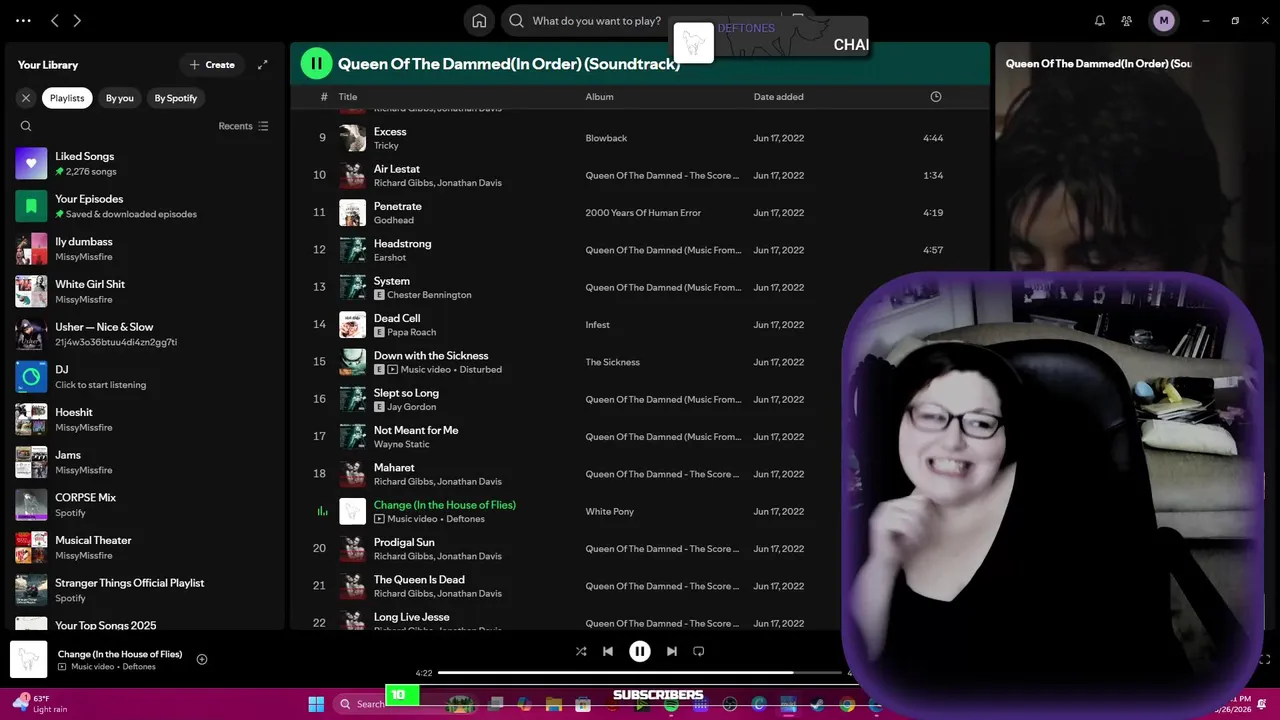Image resolution: width=1280 pixels, height=720 pixels.
Task: Toggle shuffle playback
Action: 581,651
